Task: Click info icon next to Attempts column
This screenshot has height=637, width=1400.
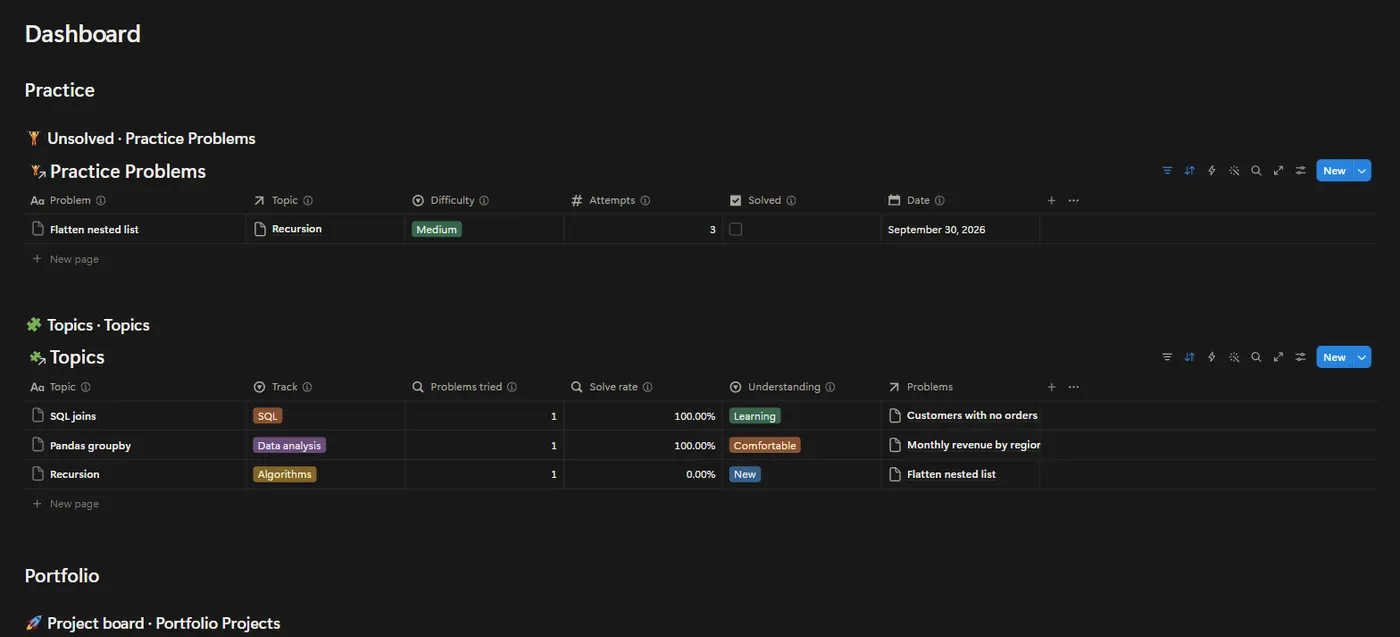Action: (645, 201)
